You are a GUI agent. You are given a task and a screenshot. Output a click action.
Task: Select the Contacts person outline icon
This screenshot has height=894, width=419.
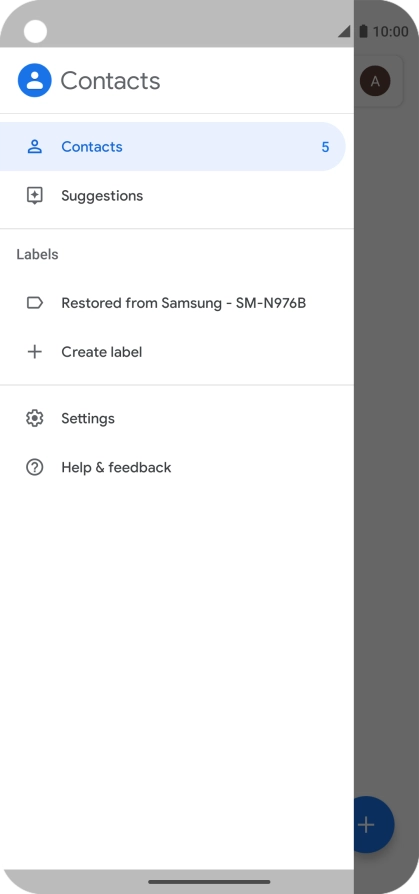pyautogui.click(x=35, y=147)
